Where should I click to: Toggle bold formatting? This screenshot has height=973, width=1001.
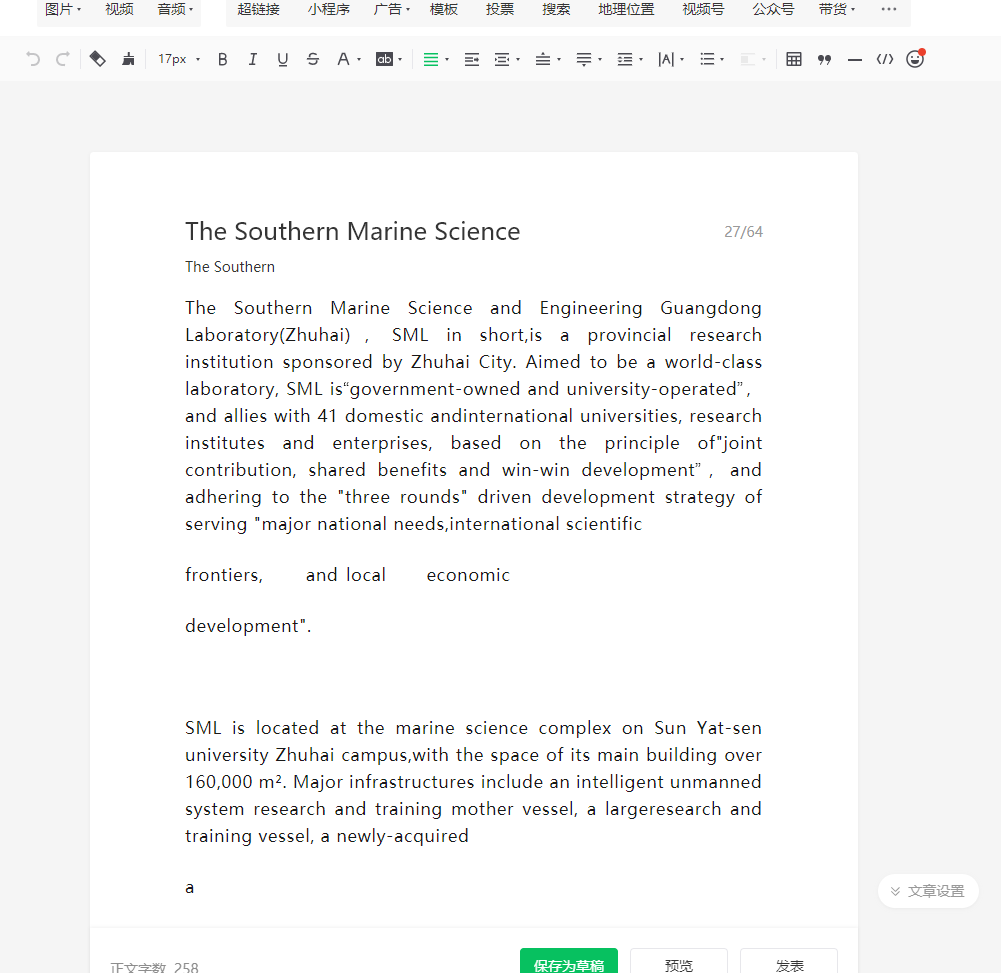pyautogui.click(x=222, y=59)
